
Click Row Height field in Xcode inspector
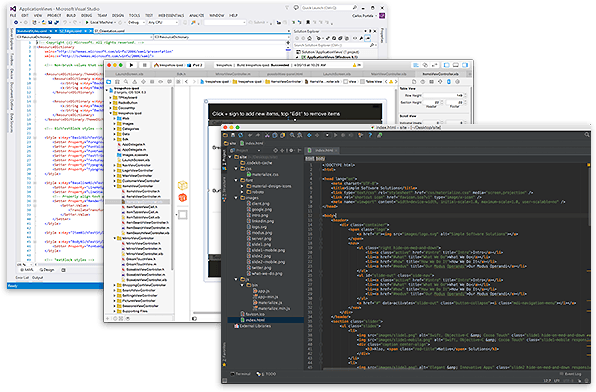pos(444,95)
